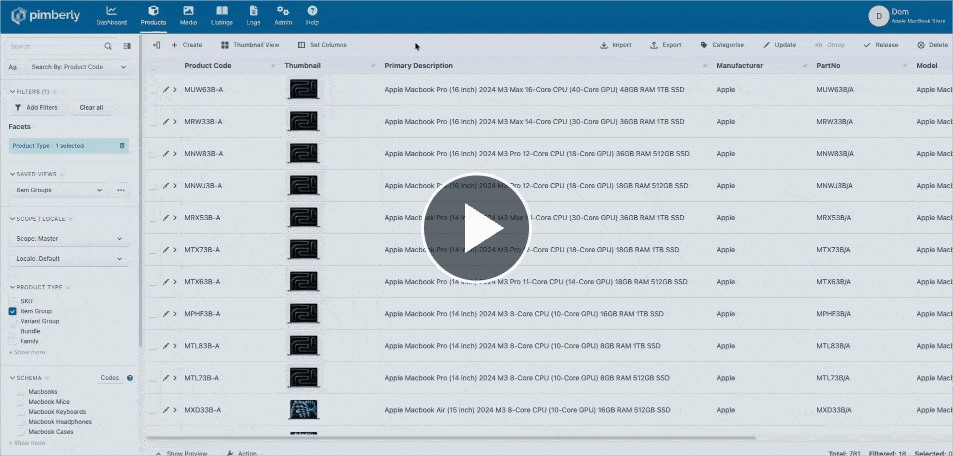The image size is (953, 456).
Task: Click the Update button
Action: tap(780, 45)
